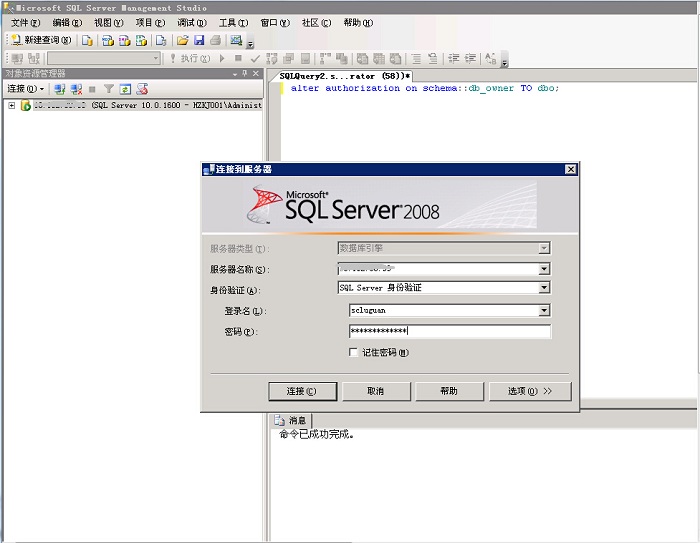Open the Project (项目) menu
700x543 pixels.
tap(150, 23)
